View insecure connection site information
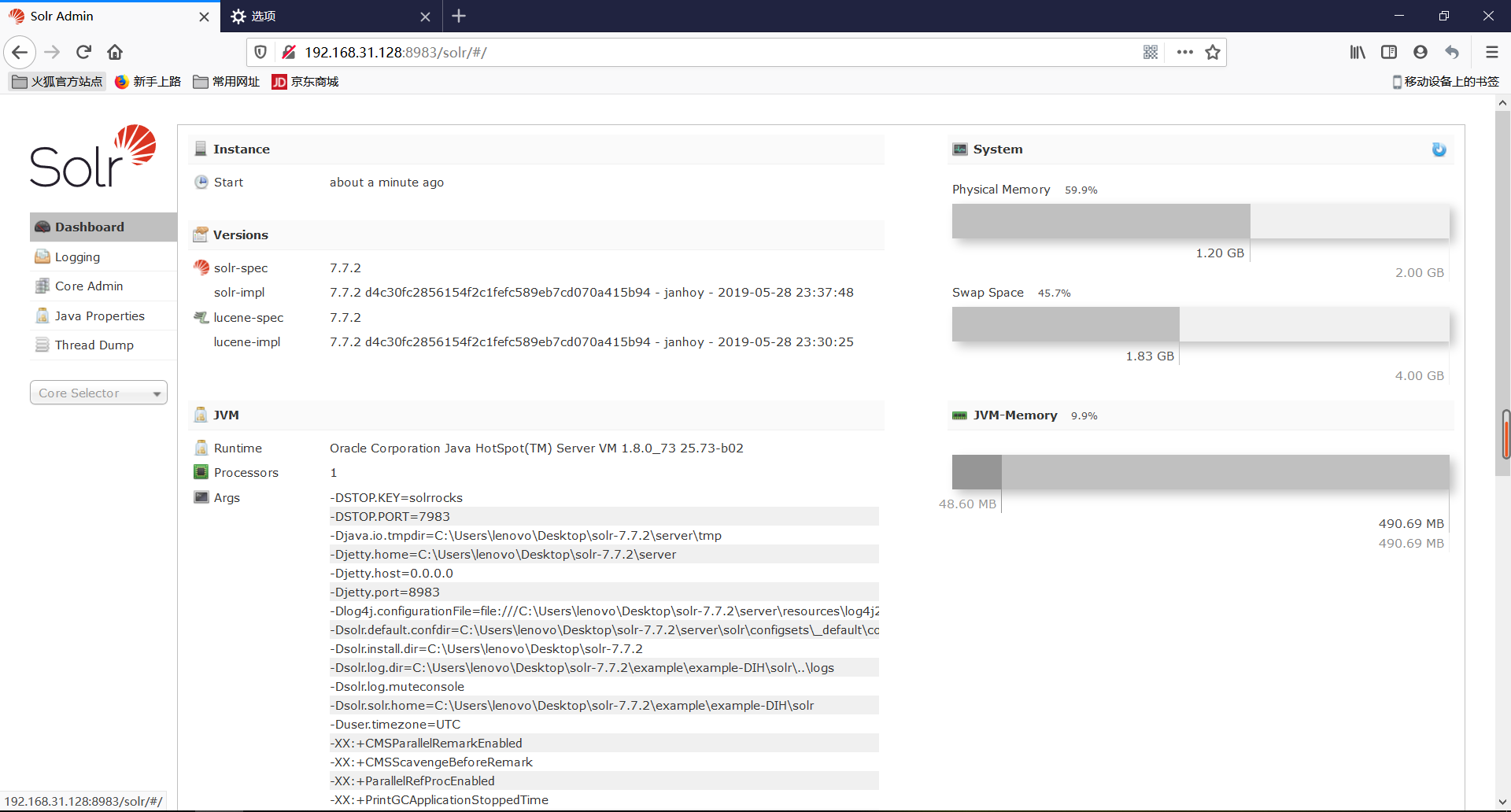The height and width of the screenshot is (812, 1511). click(289, 52)
